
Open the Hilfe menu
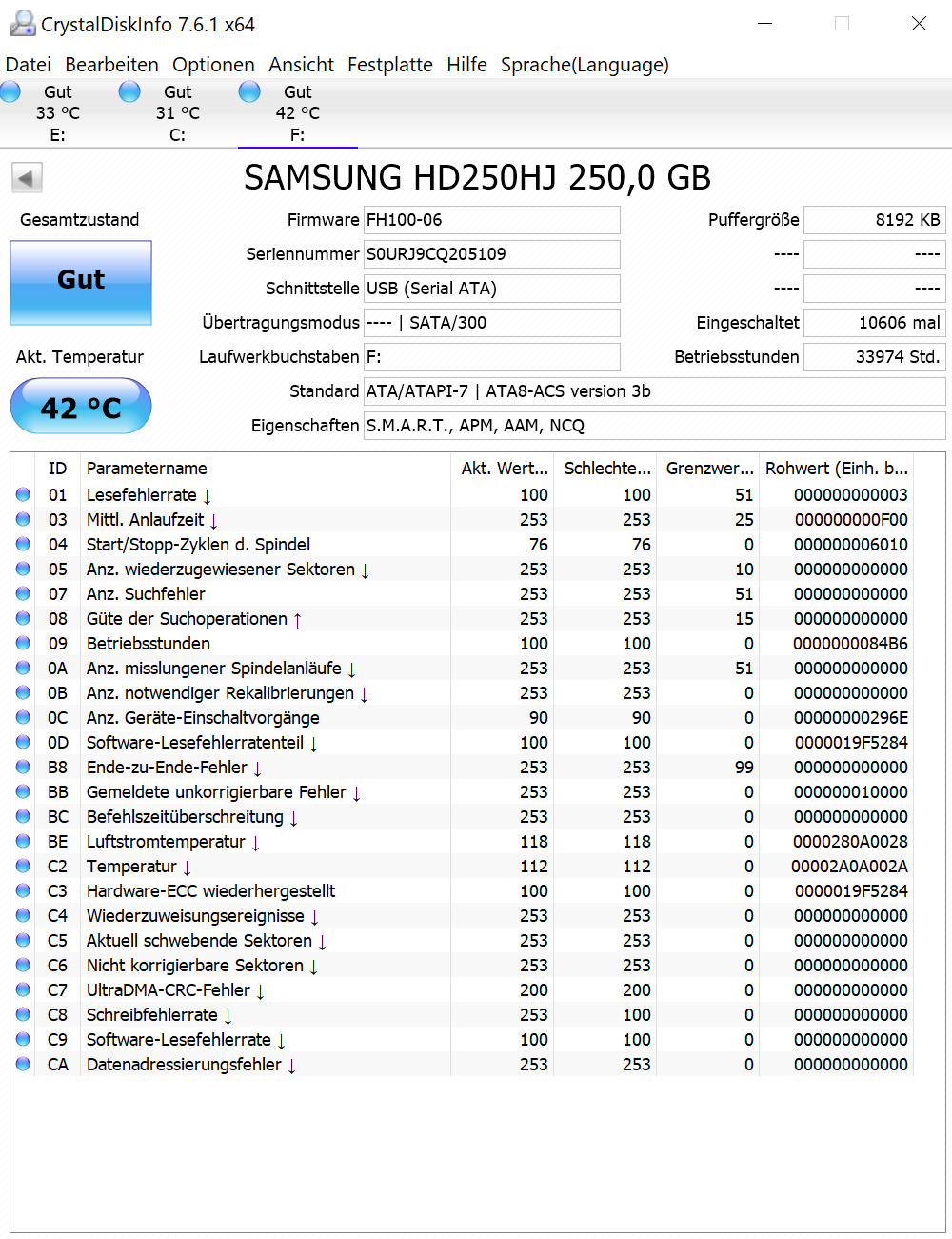coord(466,65)
